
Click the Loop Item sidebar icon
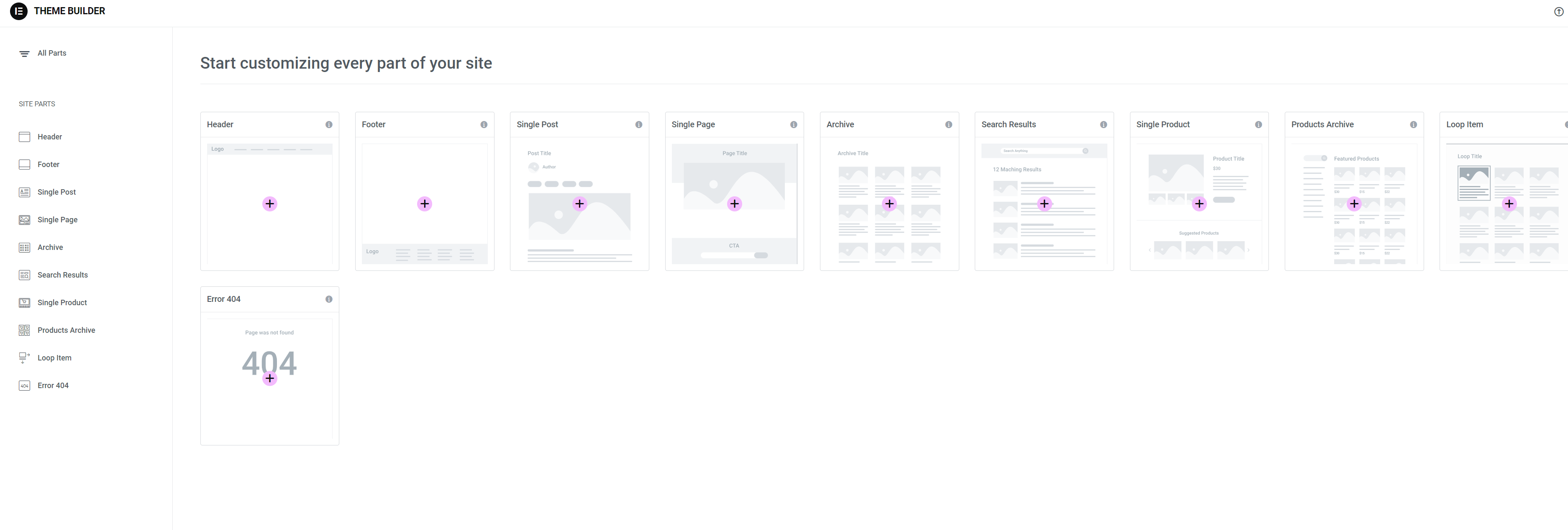point(24,358)
